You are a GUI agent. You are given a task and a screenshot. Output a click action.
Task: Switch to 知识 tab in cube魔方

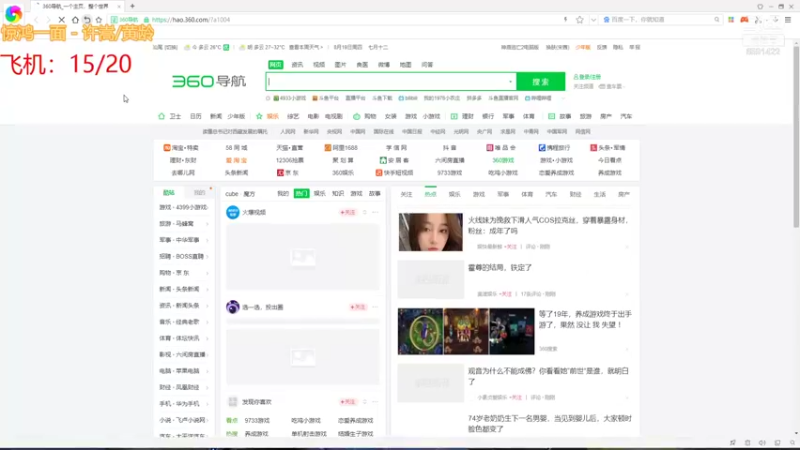[338, 194]
